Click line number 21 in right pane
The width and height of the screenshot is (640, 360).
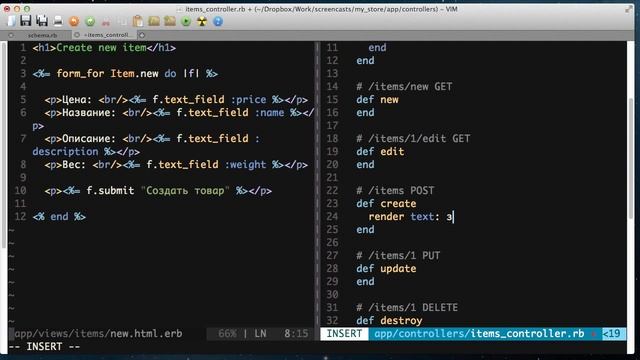click(x=332, y=178)
